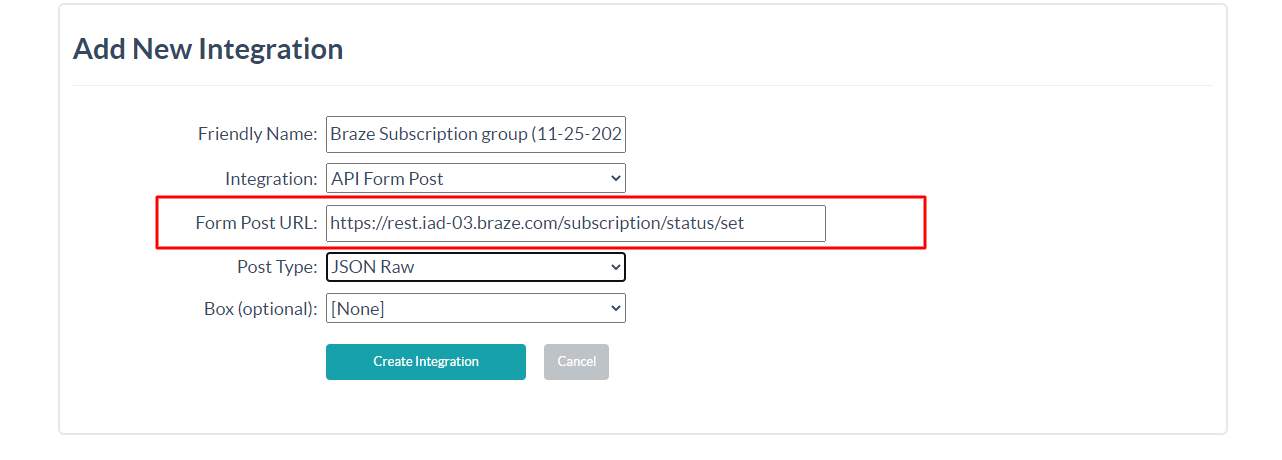This screenshot has height=460, width=1282.
Task: Click the chevron arrow on Integration select
Action: click(x=614, y=179)
